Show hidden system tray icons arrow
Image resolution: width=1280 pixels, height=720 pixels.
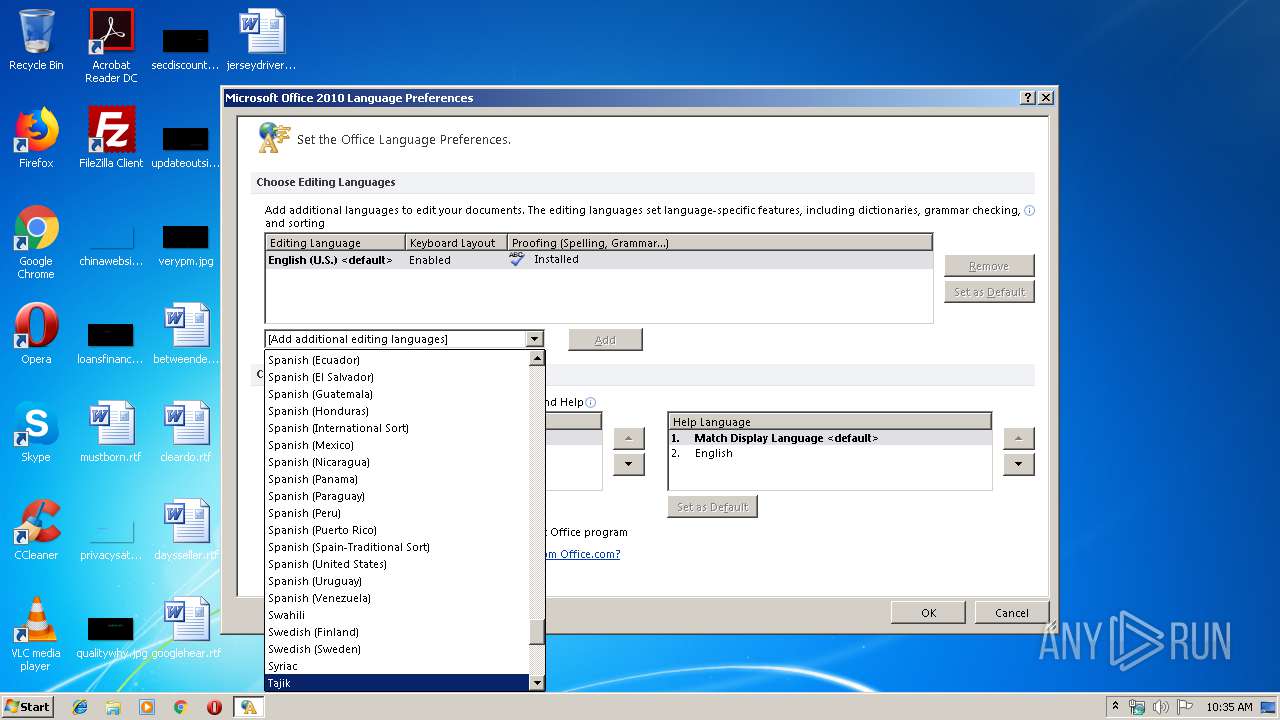click(1115, 707)
